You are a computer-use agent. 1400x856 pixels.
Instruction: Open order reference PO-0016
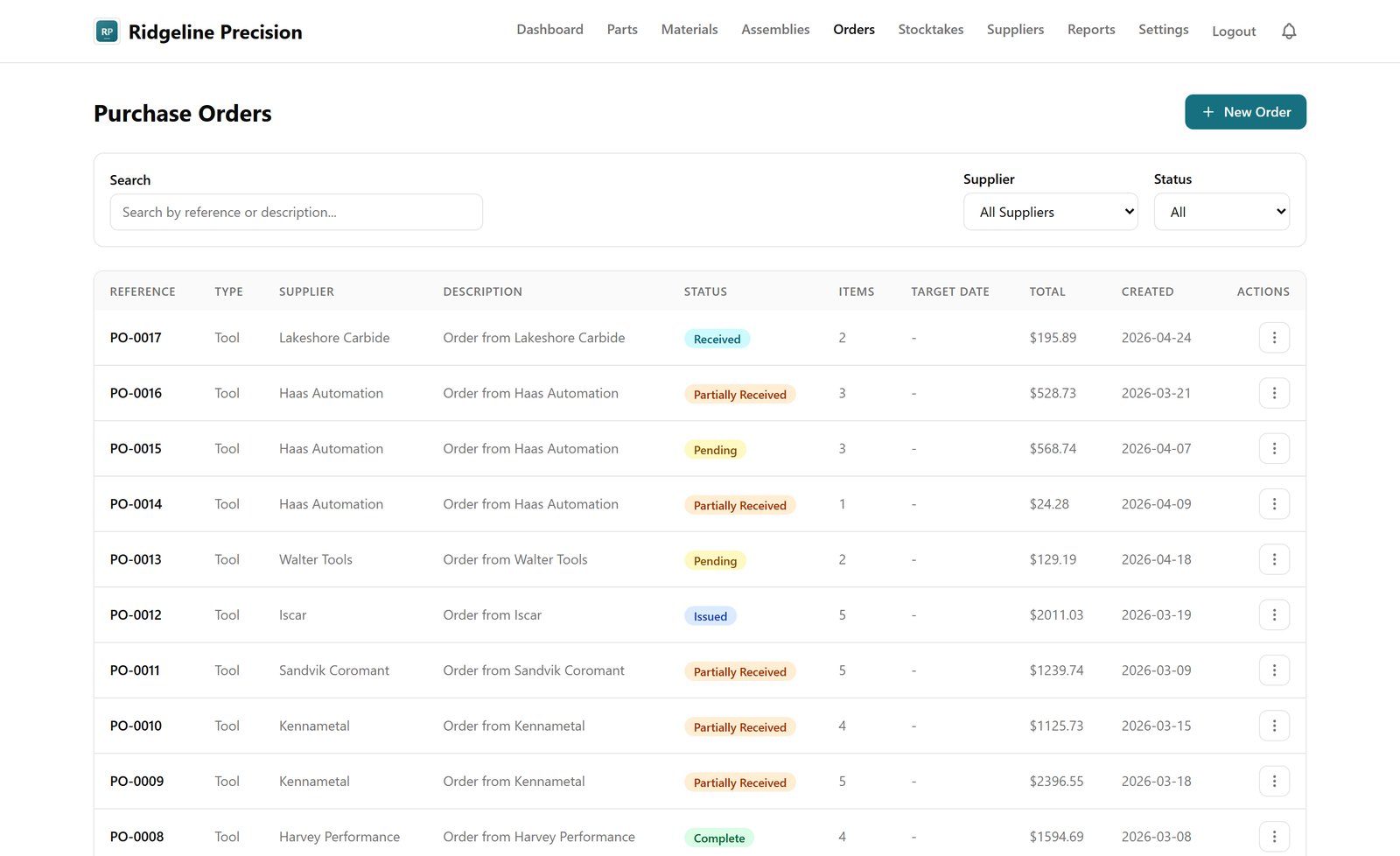tap(136, 393)
